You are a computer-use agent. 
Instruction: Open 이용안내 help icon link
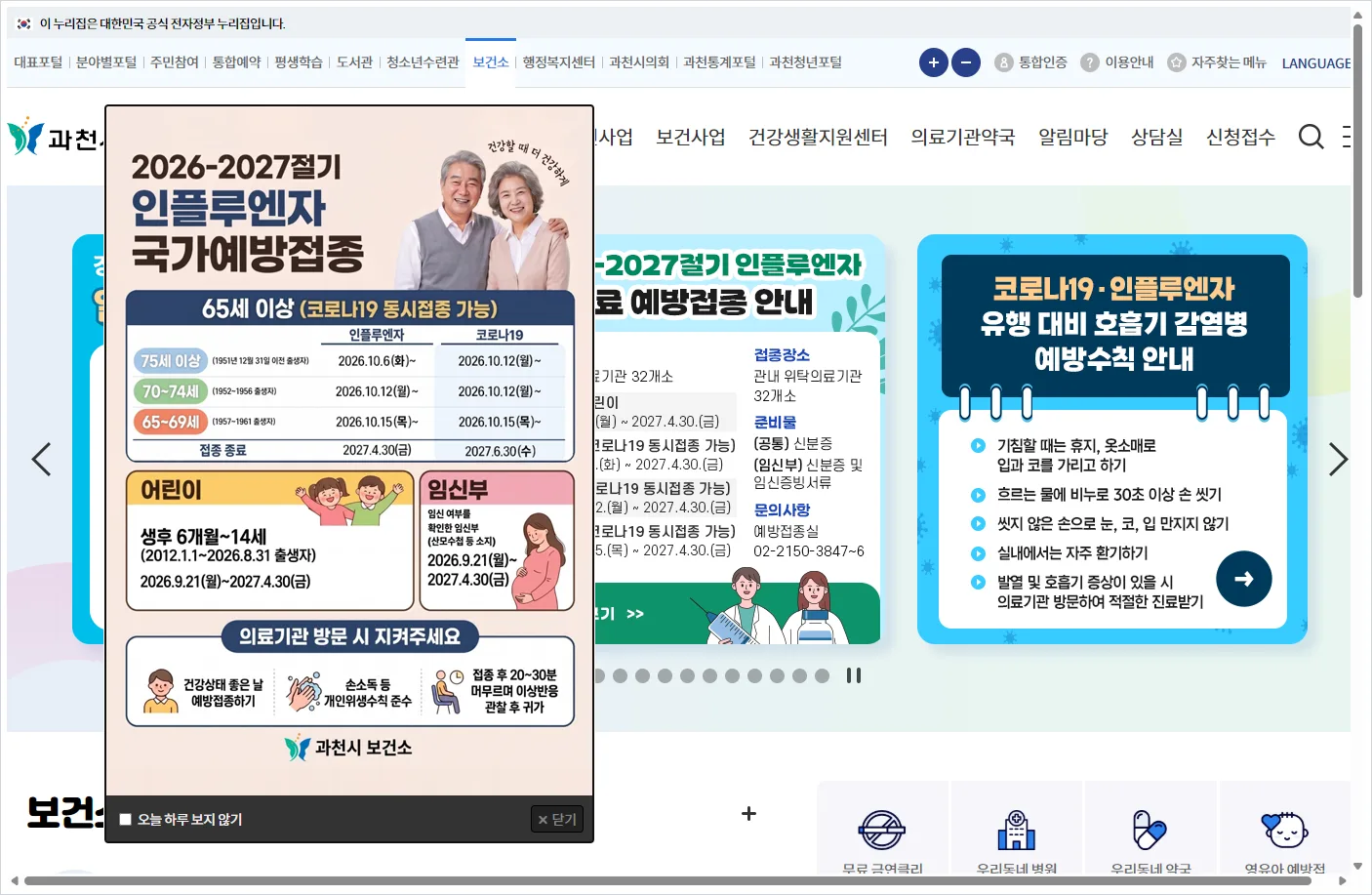1117,62
